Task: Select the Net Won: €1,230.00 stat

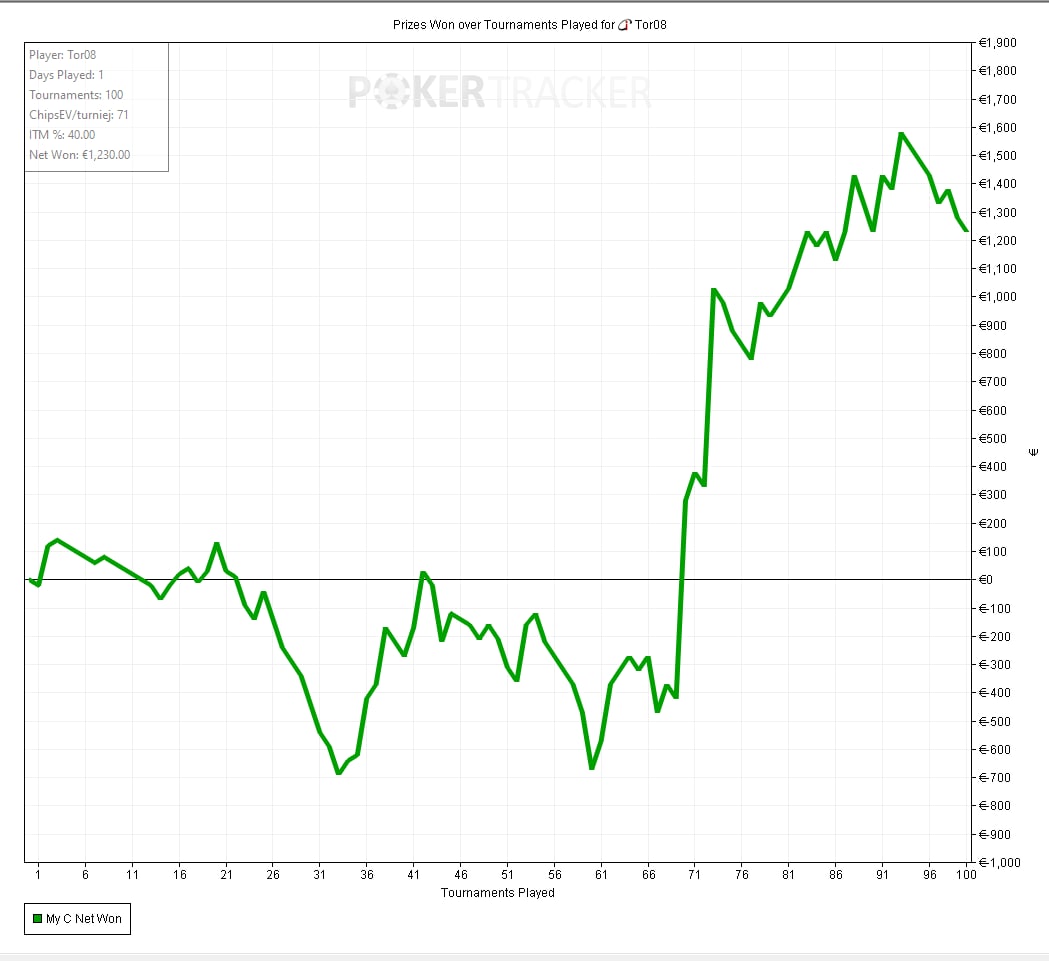Action: coord(80,155)
